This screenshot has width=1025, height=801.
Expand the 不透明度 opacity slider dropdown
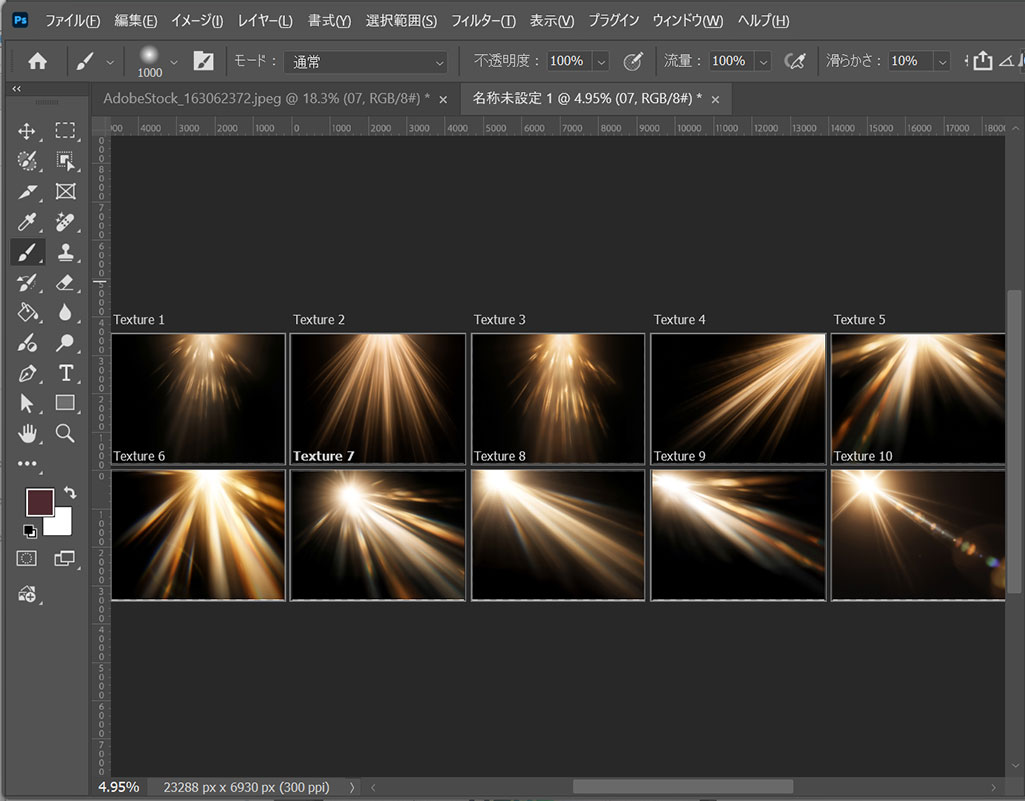600,62
